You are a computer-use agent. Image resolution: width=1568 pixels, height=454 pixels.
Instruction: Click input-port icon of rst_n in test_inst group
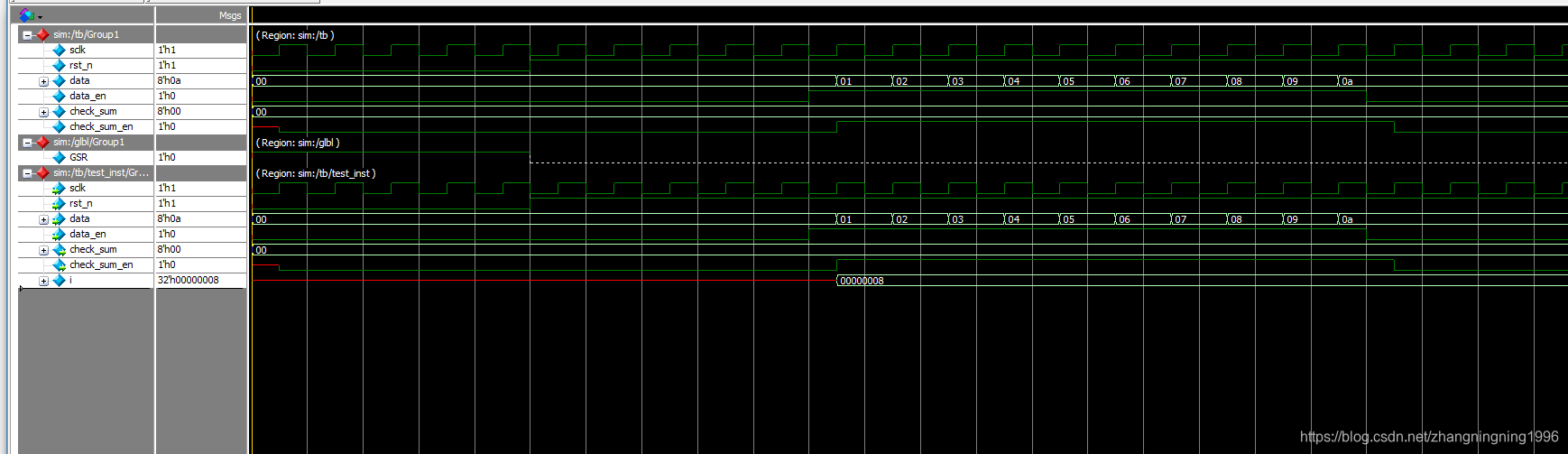pyautogui.click(x=59, y=204)
